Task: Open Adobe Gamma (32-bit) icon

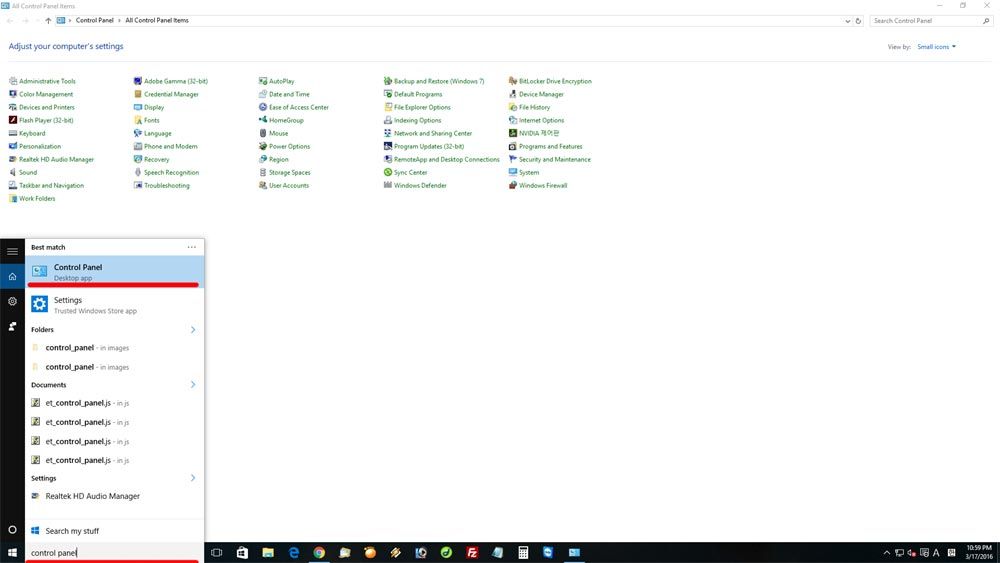Action: point(138,81)
